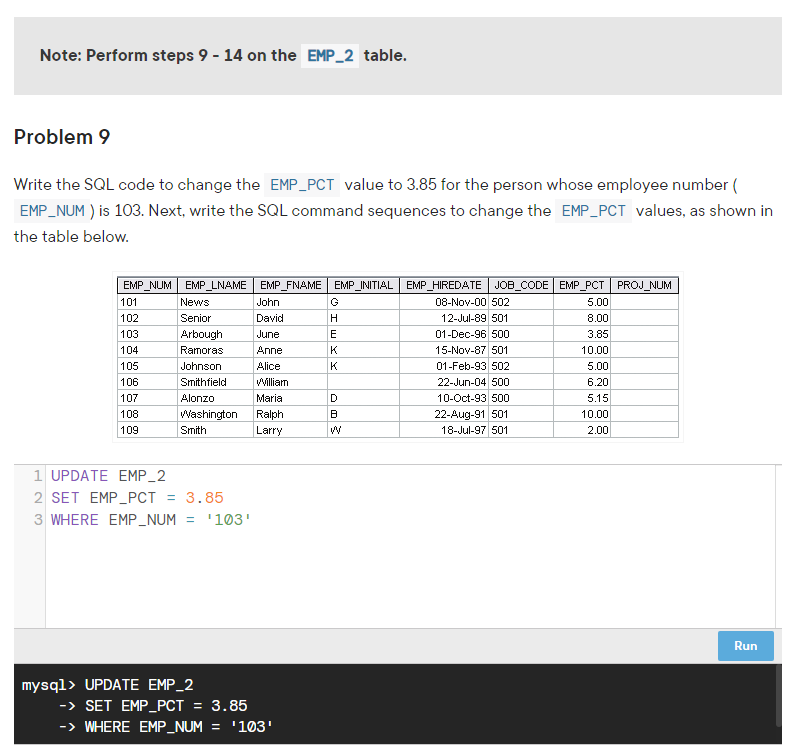Click line number 2 in the gutter
The image size is (809, 752).
38,498
